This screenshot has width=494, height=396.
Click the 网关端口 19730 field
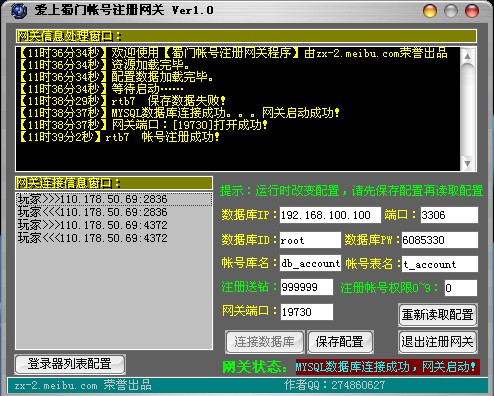pyautogui.click(x=307, y=312)
